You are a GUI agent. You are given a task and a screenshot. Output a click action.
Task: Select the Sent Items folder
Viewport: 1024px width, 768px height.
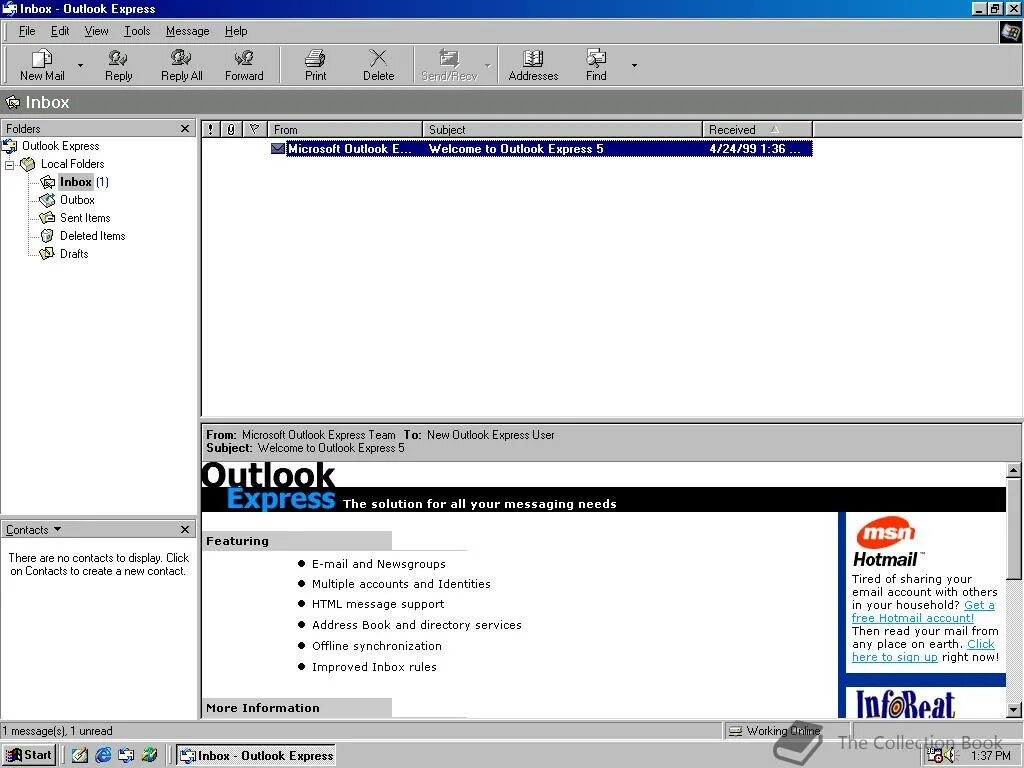tap(85, 218)
